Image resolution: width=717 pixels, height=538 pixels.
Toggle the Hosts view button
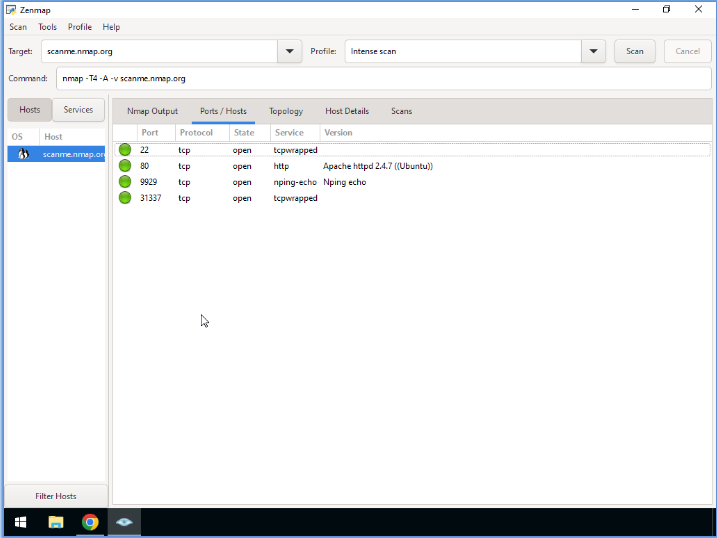point(30,110)
